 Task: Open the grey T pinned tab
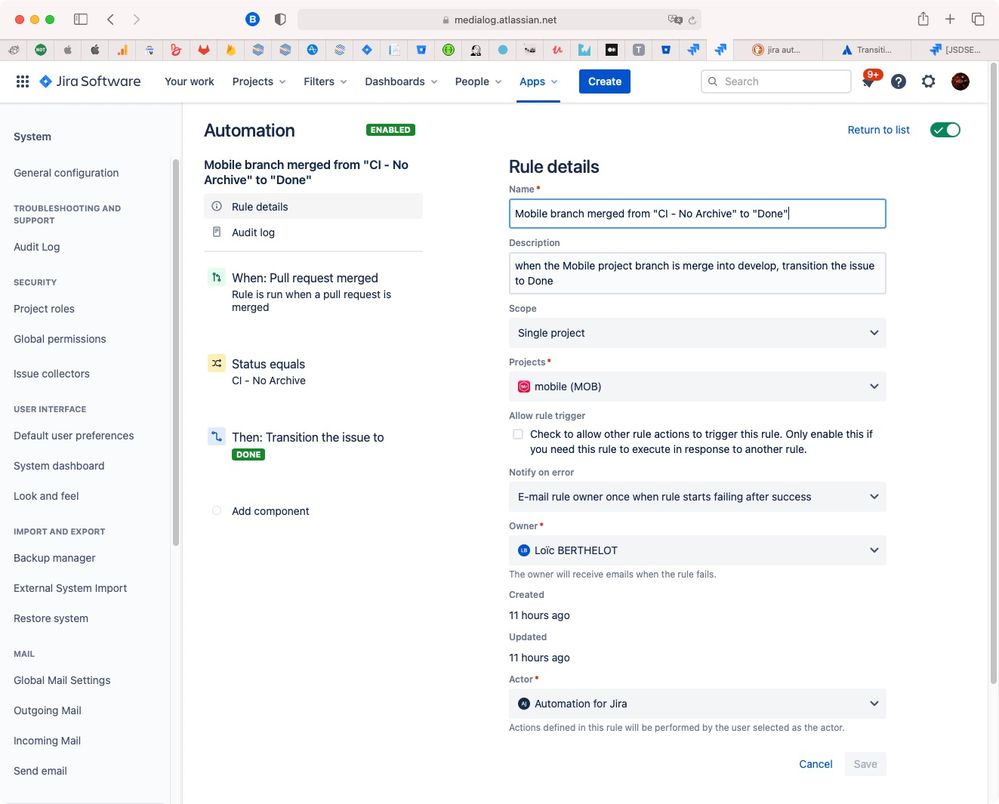click(638, 50)
